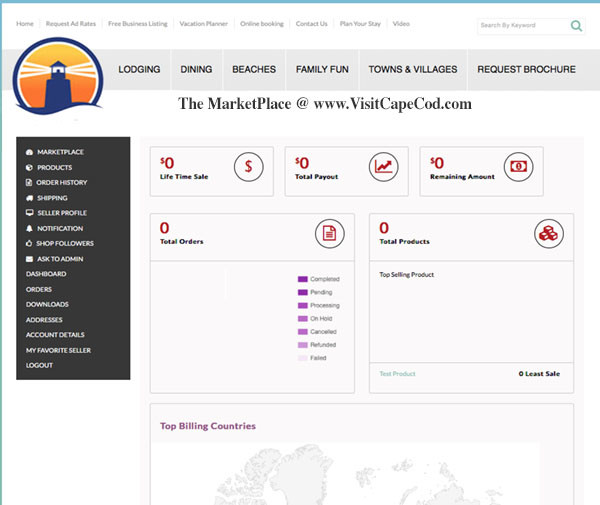Click the Products sidebar globe icon

[x=29, y=168]
